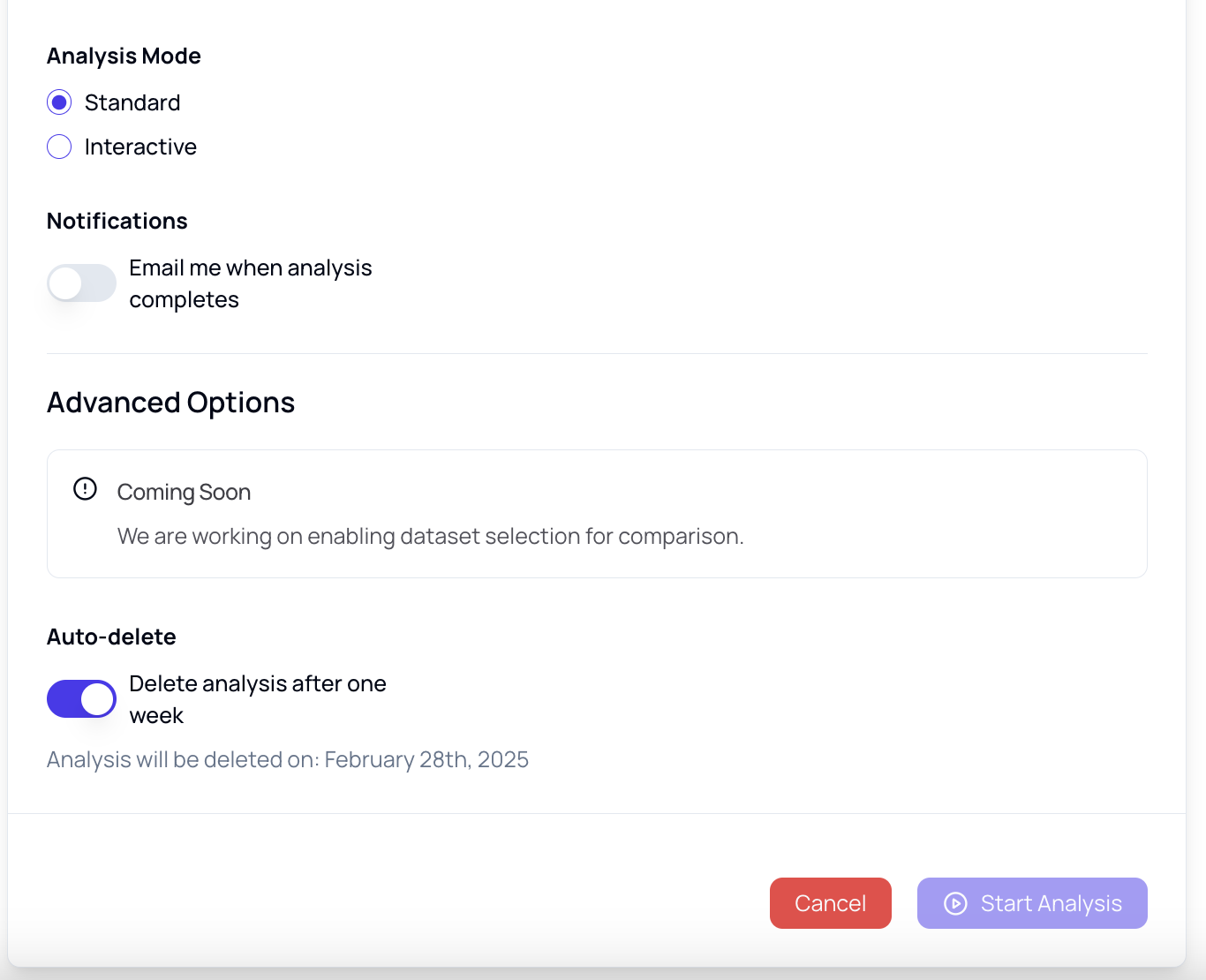Click the Notifications section heading
Viewport: 1206px width, 980px height.
pos(117,221)
